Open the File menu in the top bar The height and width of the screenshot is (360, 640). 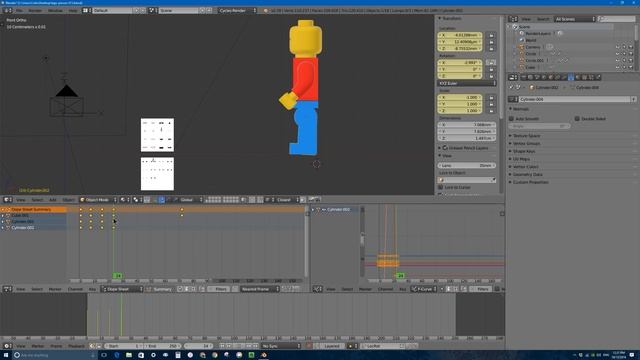click(x=19, y=10)
